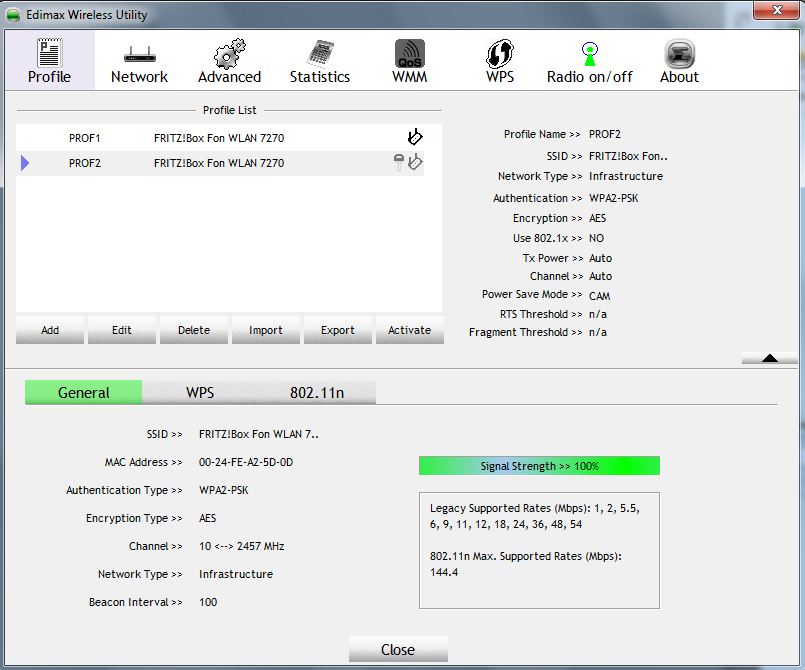Open the Network router icon

click(140, 54)
